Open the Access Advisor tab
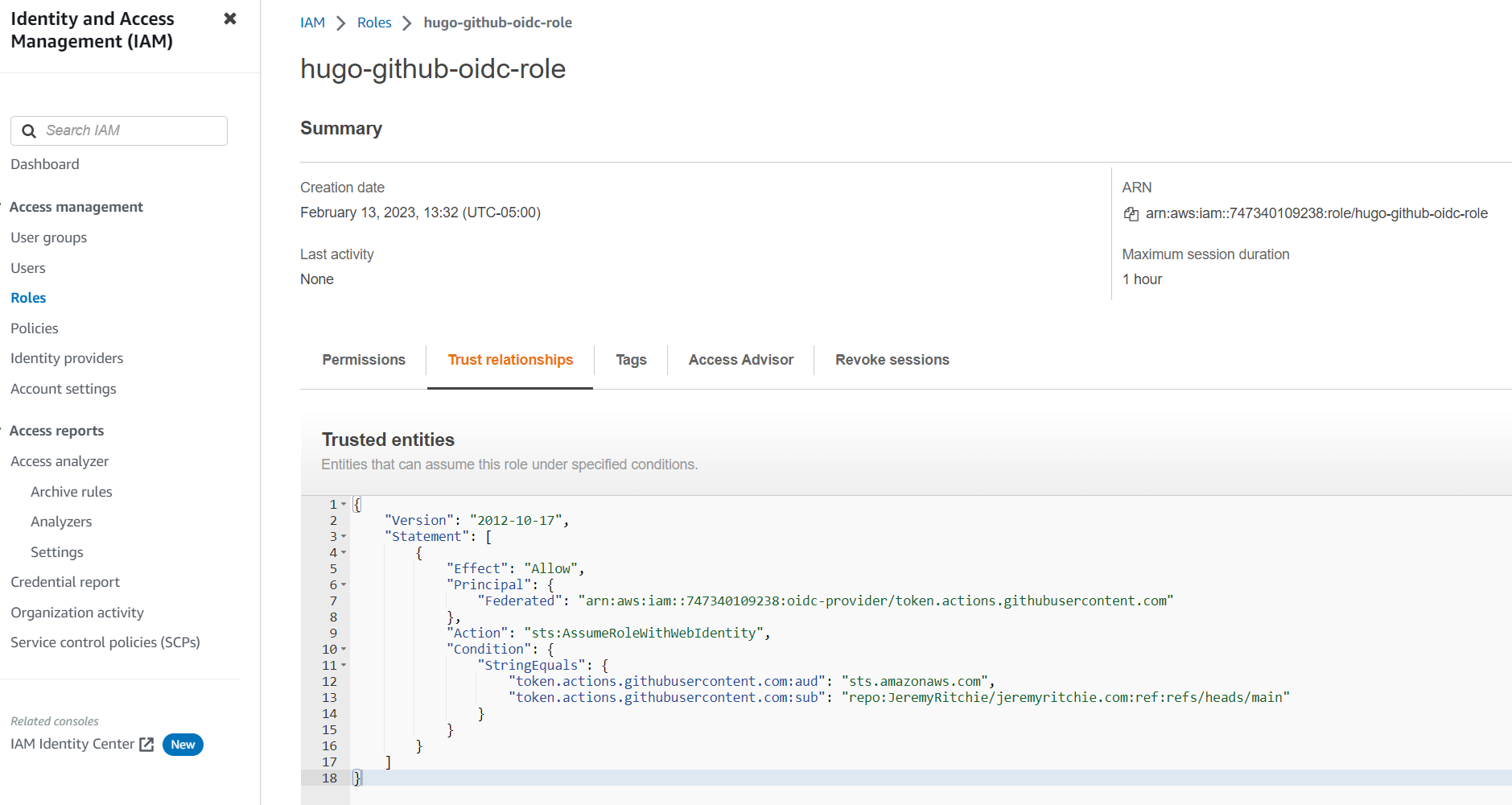Screen dimensions: 1512x805 741,360
